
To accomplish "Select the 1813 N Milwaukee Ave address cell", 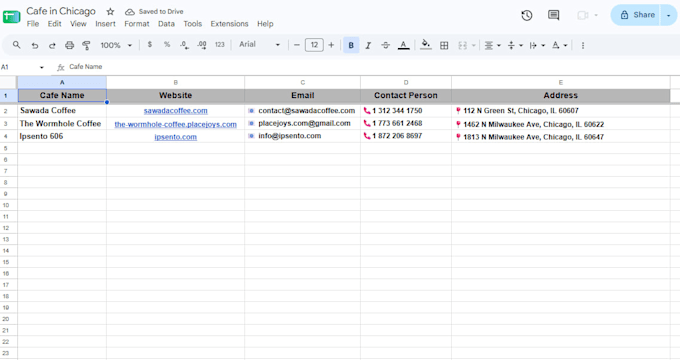I will tap(561, 137).
